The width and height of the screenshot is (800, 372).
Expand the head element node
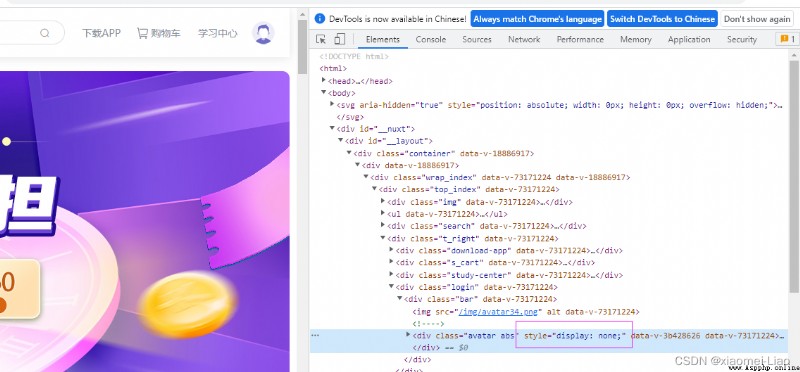(323, 81)
